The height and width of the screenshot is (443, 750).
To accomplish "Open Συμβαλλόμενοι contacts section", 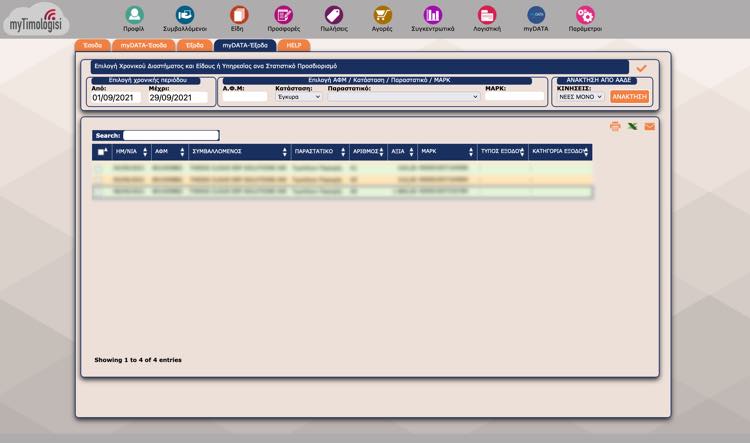I will (x=185, y=15).
